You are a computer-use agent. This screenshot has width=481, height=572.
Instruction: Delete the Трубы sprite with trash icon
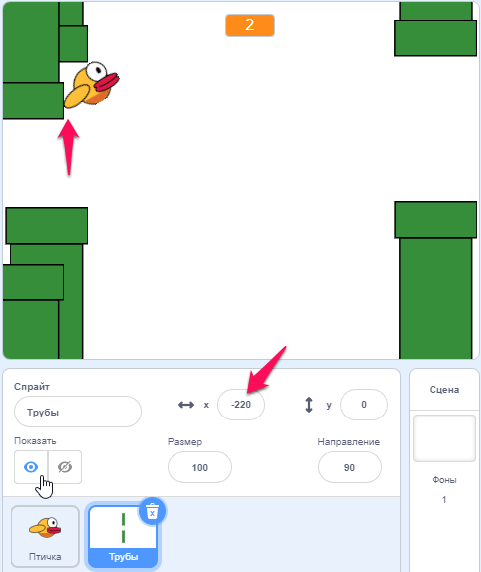click(x=152, y=512)
